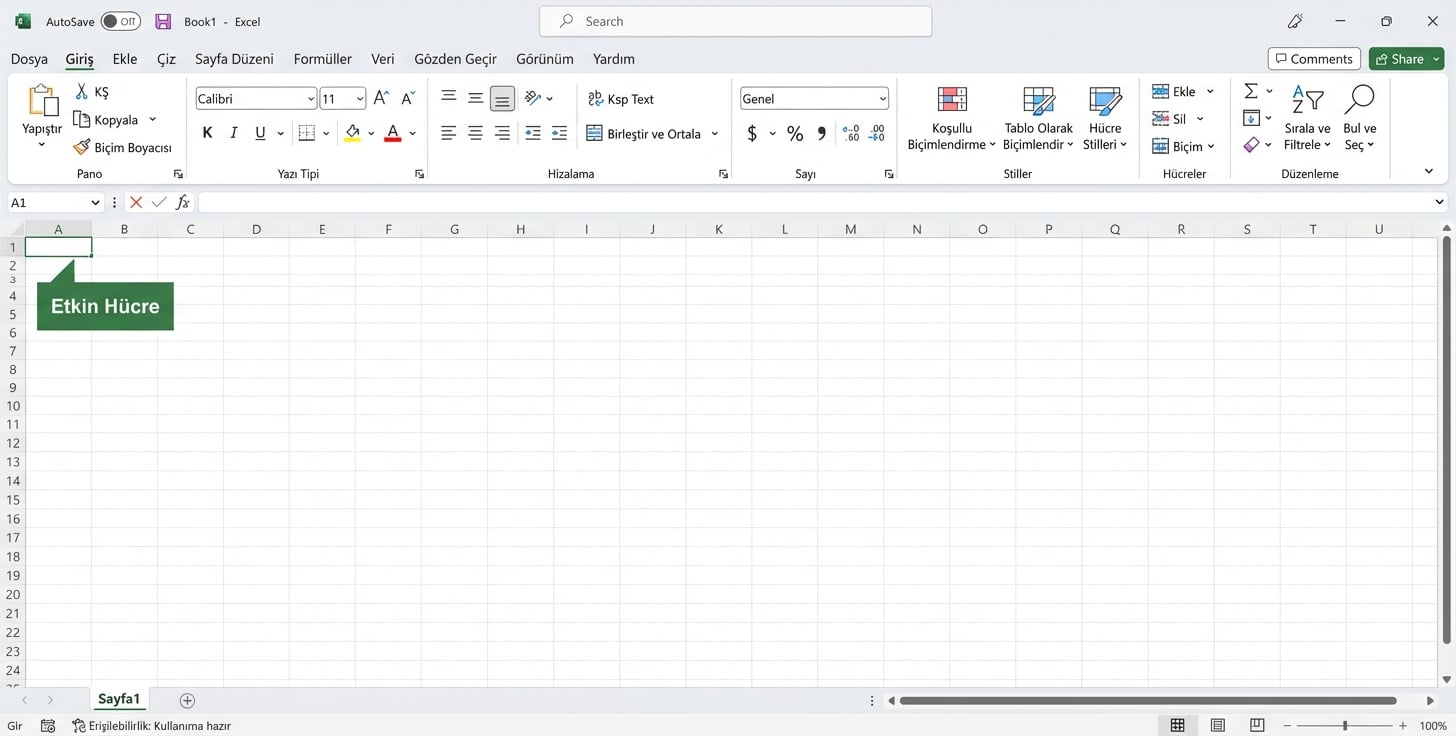The width and height of the screenshot is (1456, 736).
Task: Click the borders icon
Action: pos(307,133)
